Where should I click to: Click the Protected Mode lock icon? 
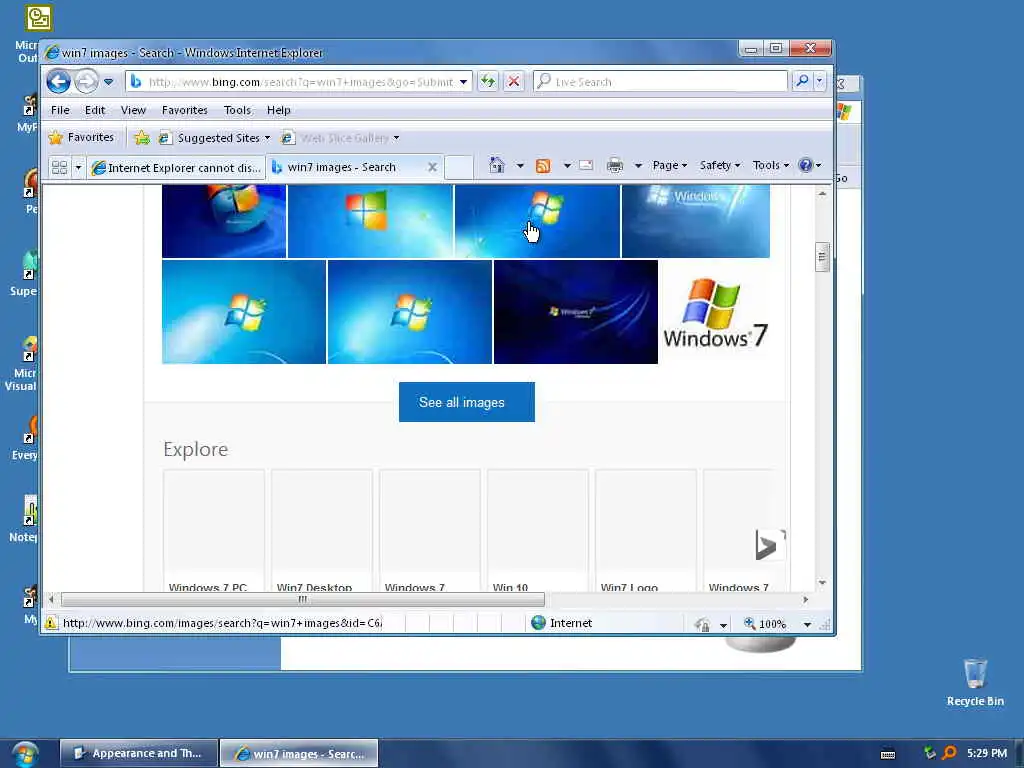pos(703,624)
